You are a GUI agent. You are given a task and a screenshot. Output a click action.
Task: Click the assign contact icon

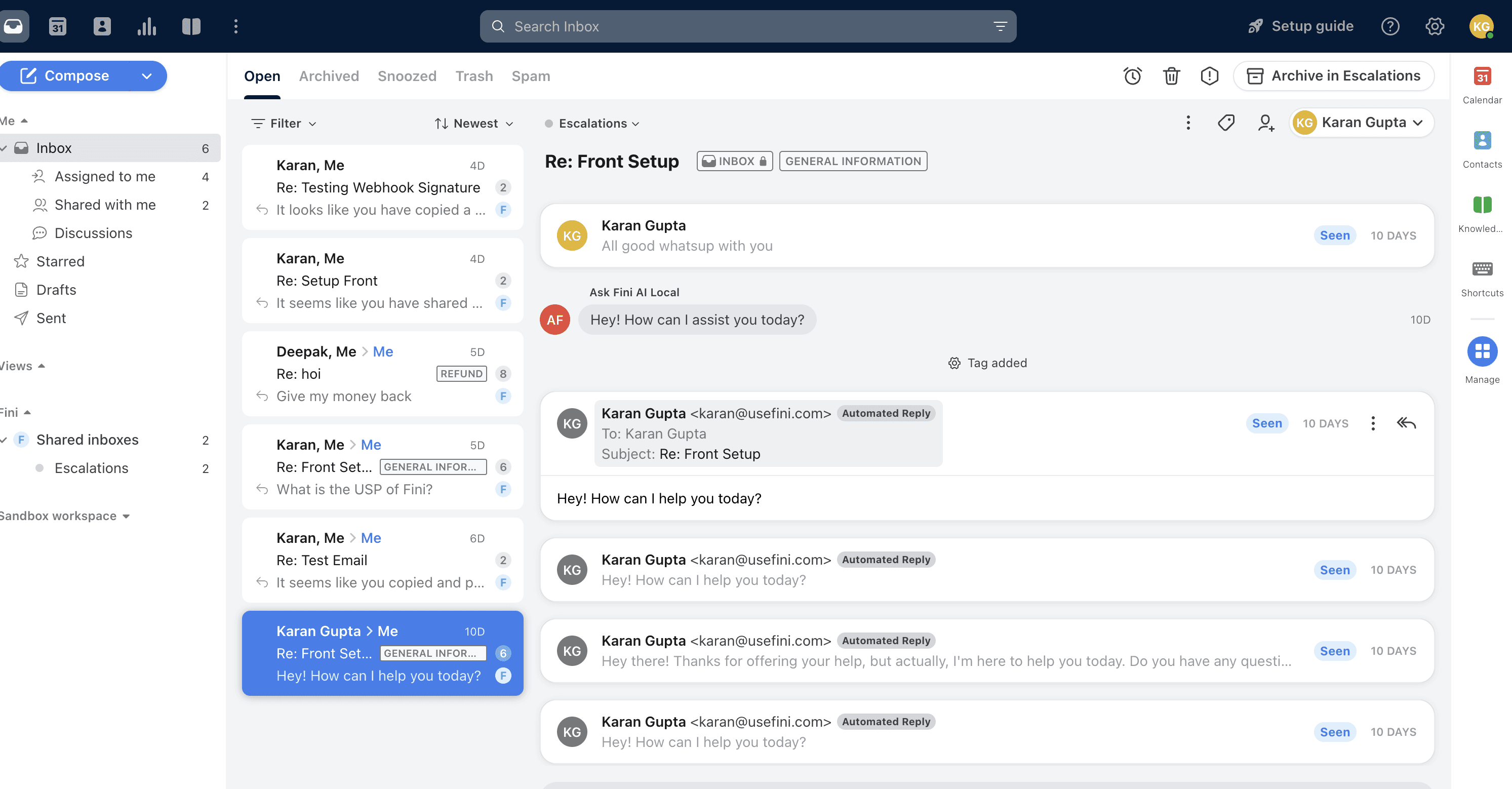pyautogui.click(x=1265, y=122)
